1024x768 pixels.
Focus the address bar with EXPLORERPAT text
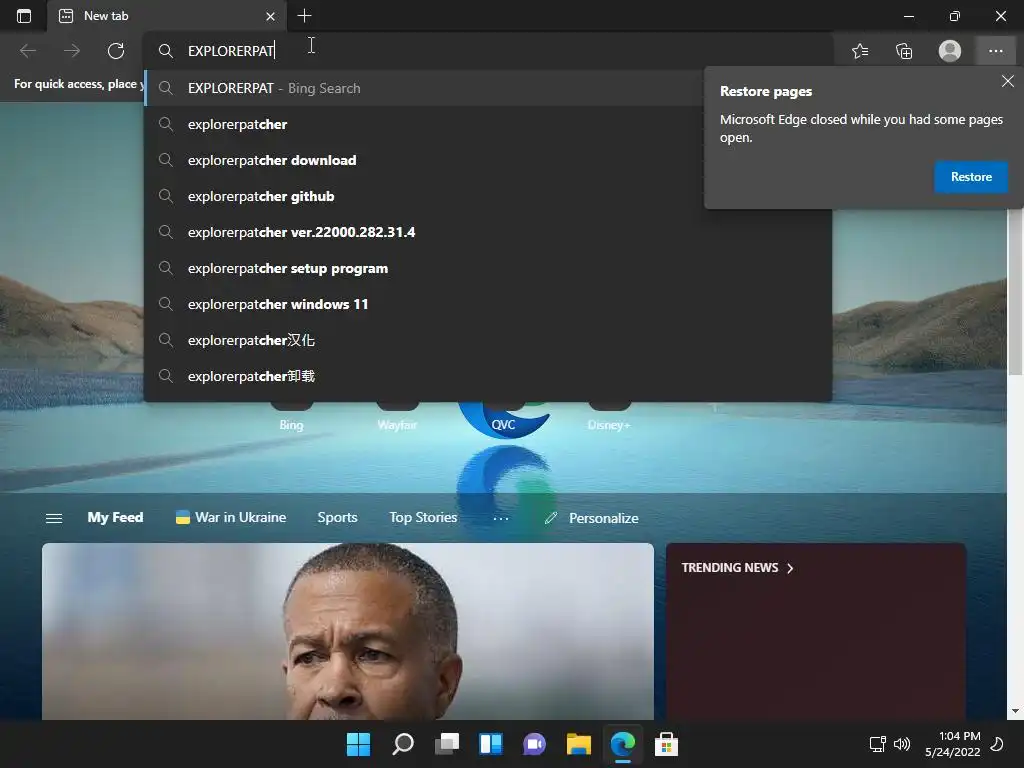coord(488,51)
